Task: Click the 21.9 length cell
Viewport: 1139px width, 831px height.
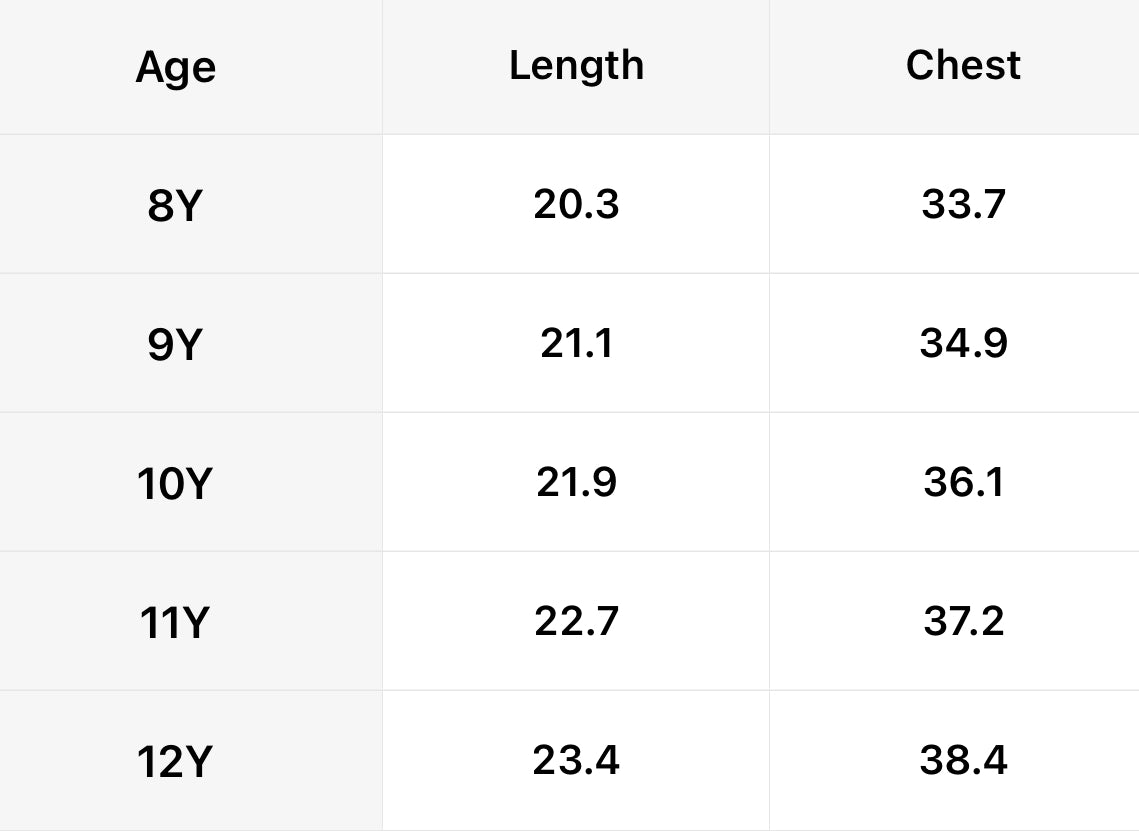Action: pos(576,482)
